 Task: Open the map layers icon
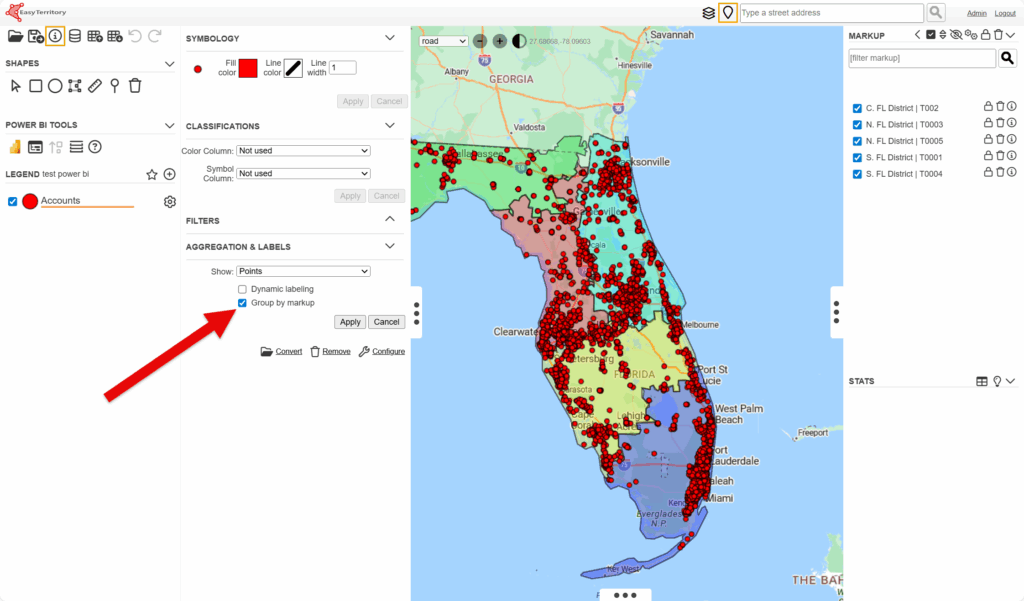[x=708, y=13]
